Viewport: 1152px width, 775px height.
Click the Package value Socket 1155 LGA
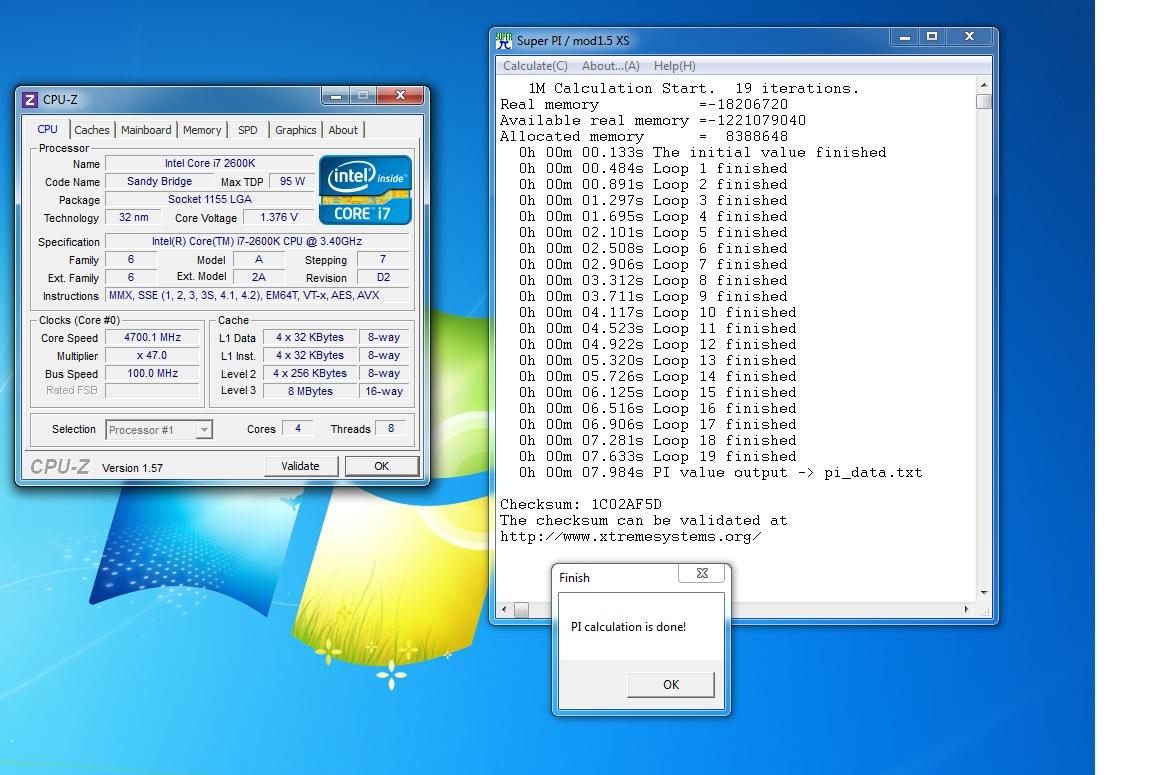pos(209,199)
